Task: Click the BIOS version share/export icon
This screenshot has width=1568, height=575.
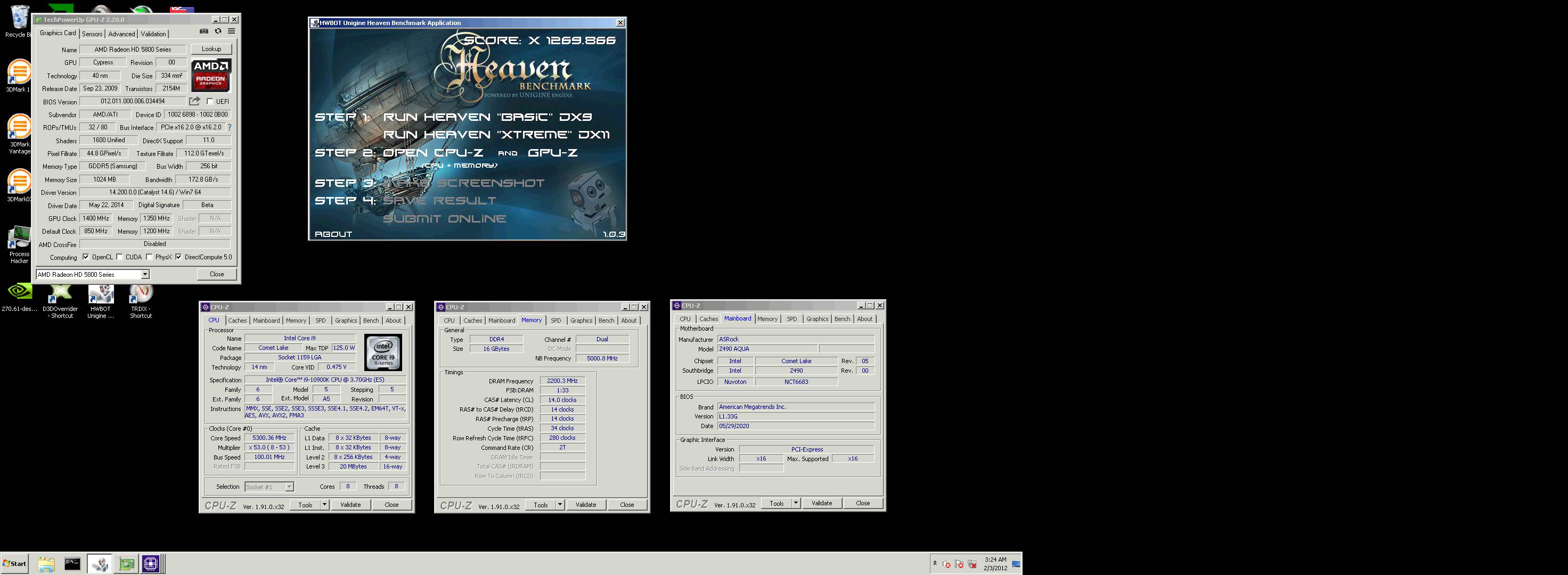Action: coord(194,101)
